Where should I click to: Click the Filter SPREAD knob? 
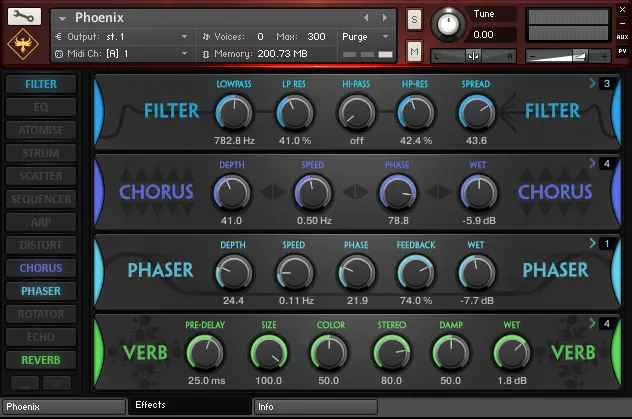coord(476,113)
